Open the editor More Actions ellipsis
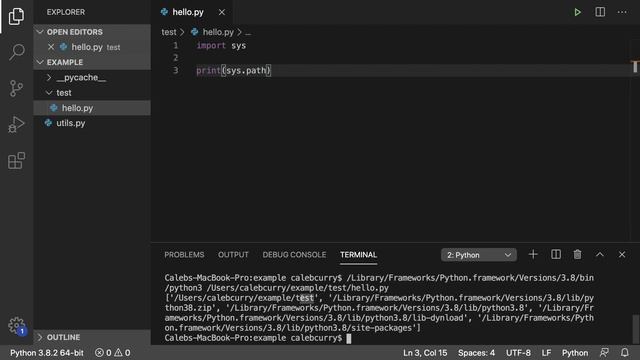Viewport: 640px width, 360px height. click(x=622, y=12)
